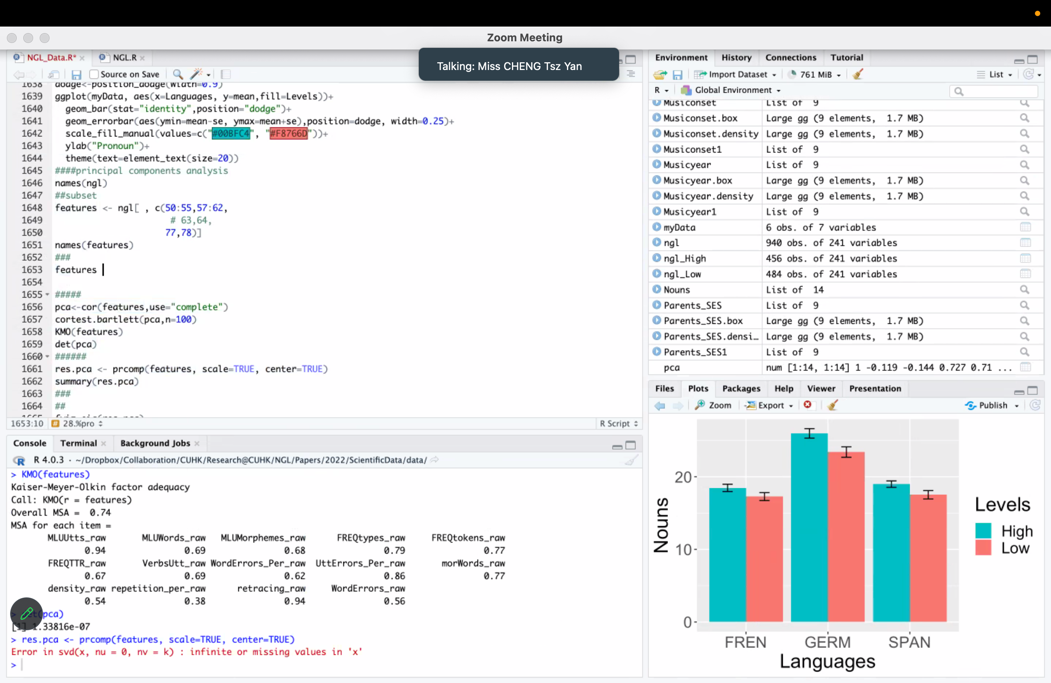This screenshot has width=1051, height=683.
Task: Click the find/replace magnifier icon in editor
Action: [178, 74]
